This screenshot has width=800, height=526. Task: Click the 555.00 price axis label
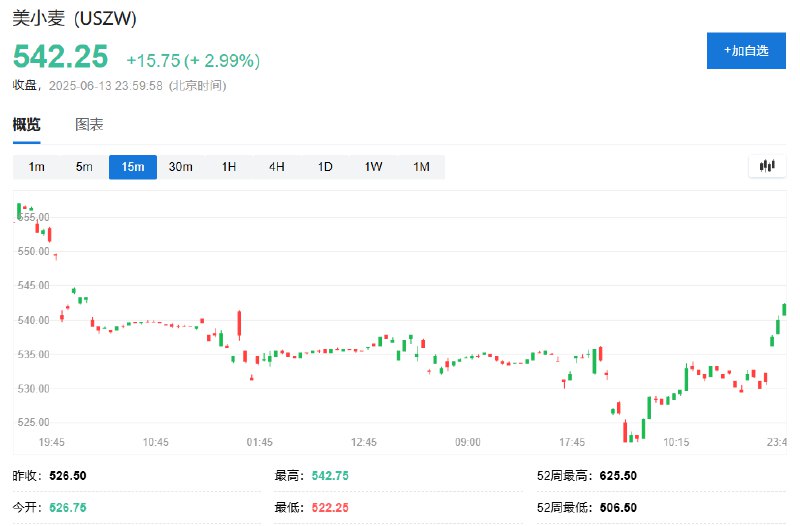[34, 217]
